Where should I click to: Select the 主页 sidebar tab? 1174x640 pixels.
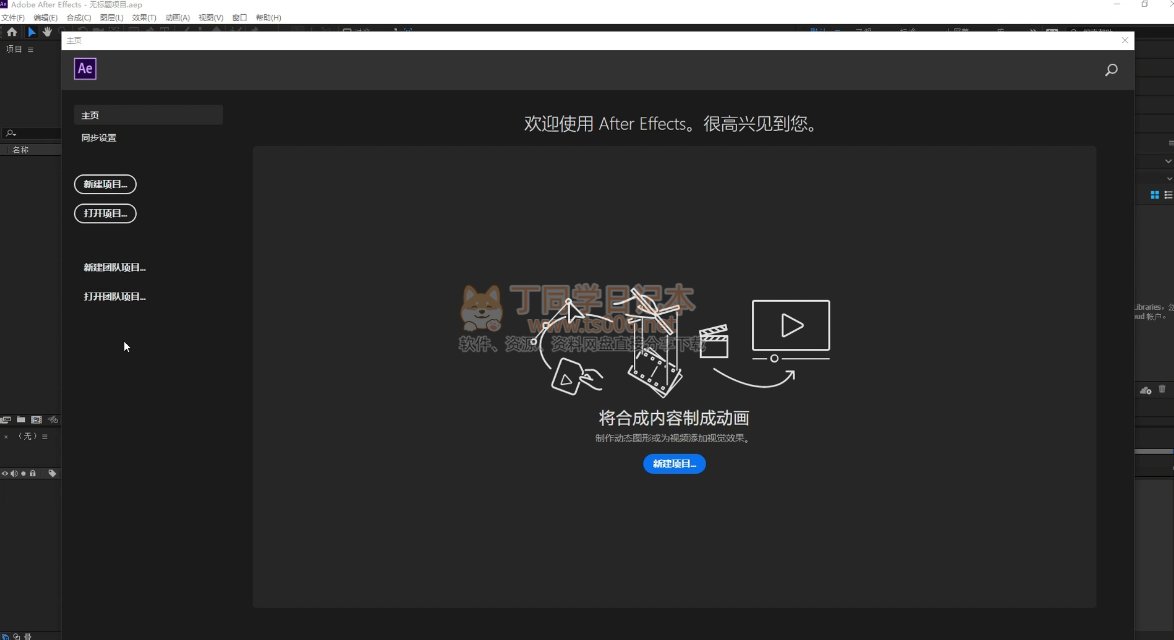tap(148, 115)
